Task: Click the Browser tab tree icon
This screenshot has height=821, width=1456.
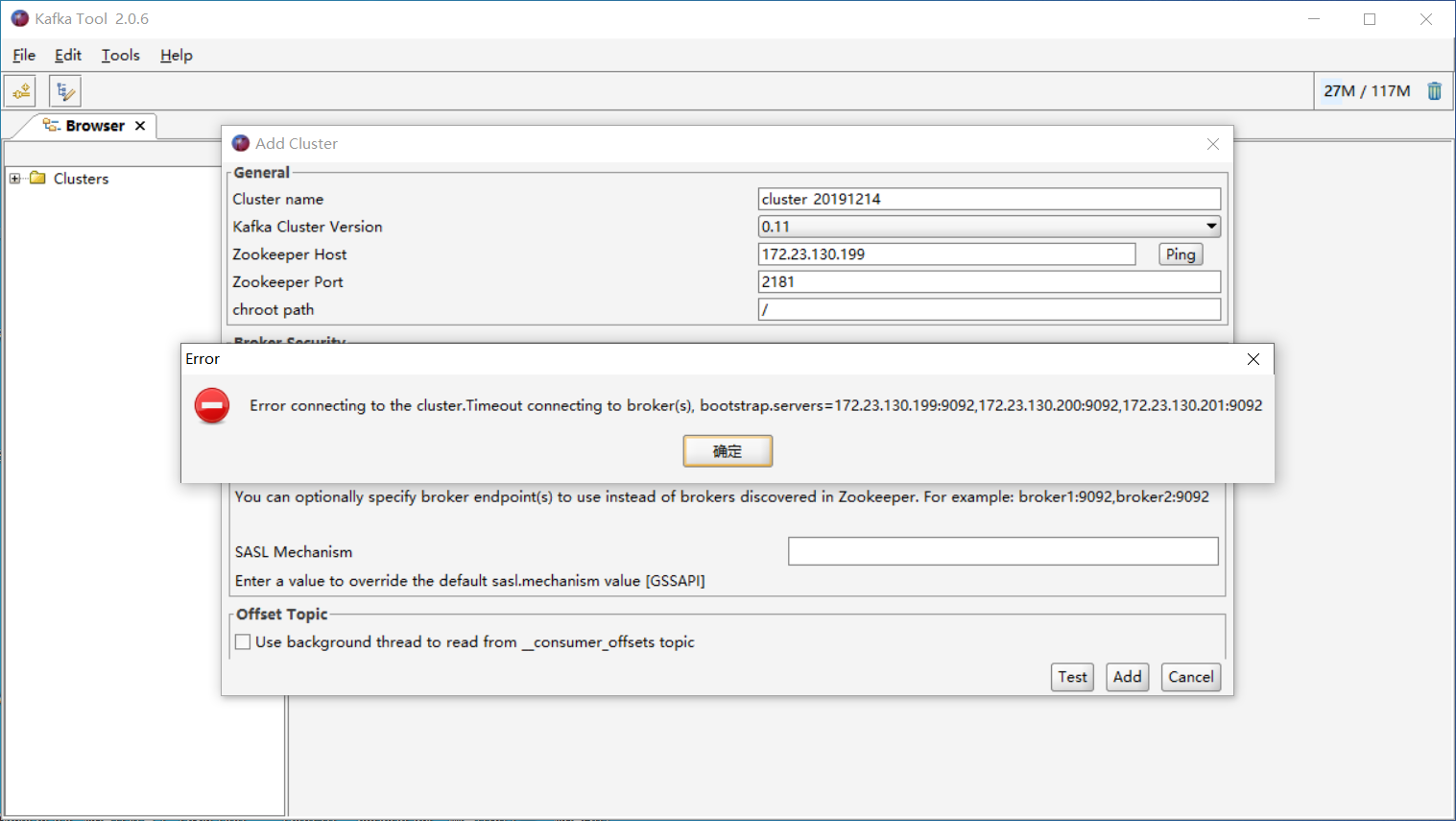Action: (x=52, y=126)
